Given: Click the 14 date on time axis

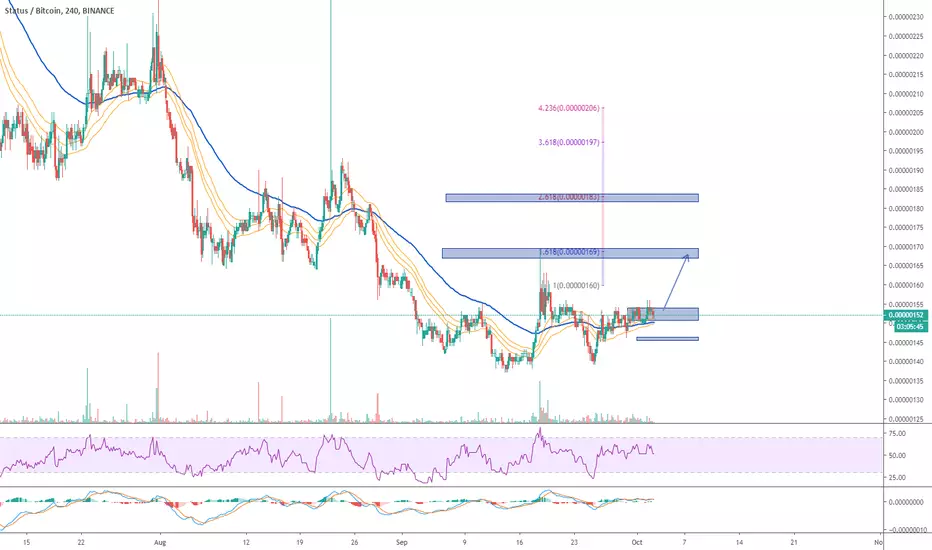Looking at the screenshot, I should click(739, 542).
